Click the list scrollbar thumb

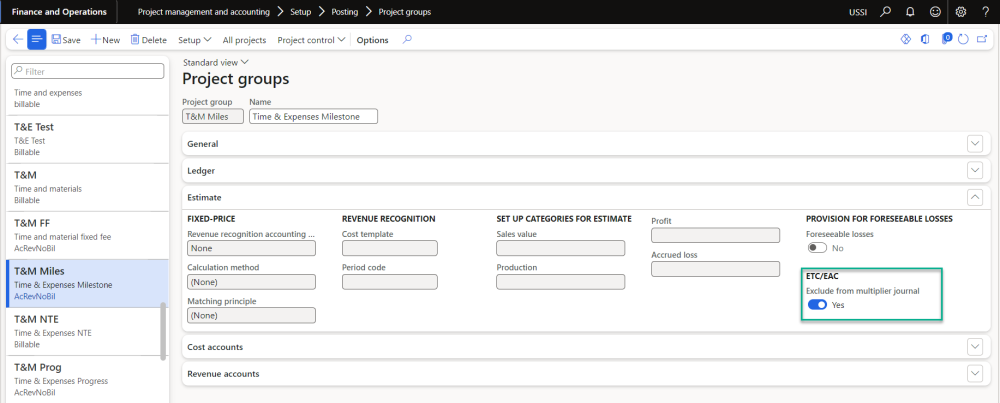[x=163, y=330]
